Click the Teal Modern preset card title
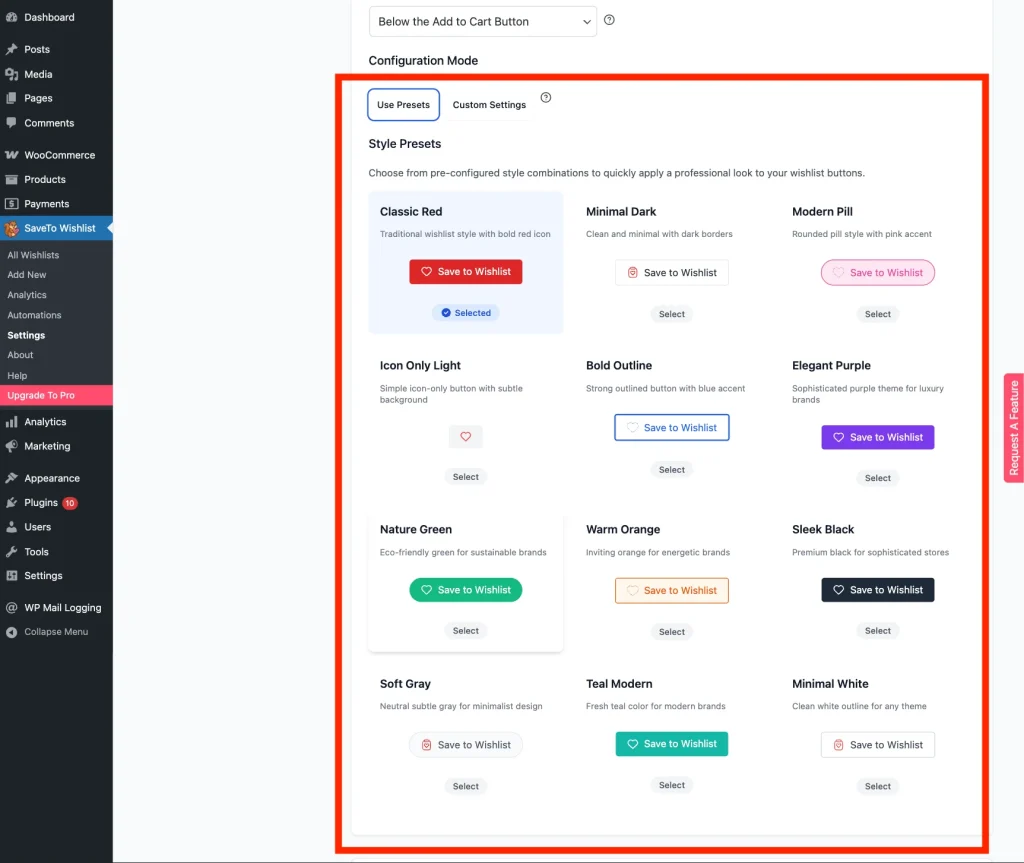1024x863 pixels. pos(619,684)
